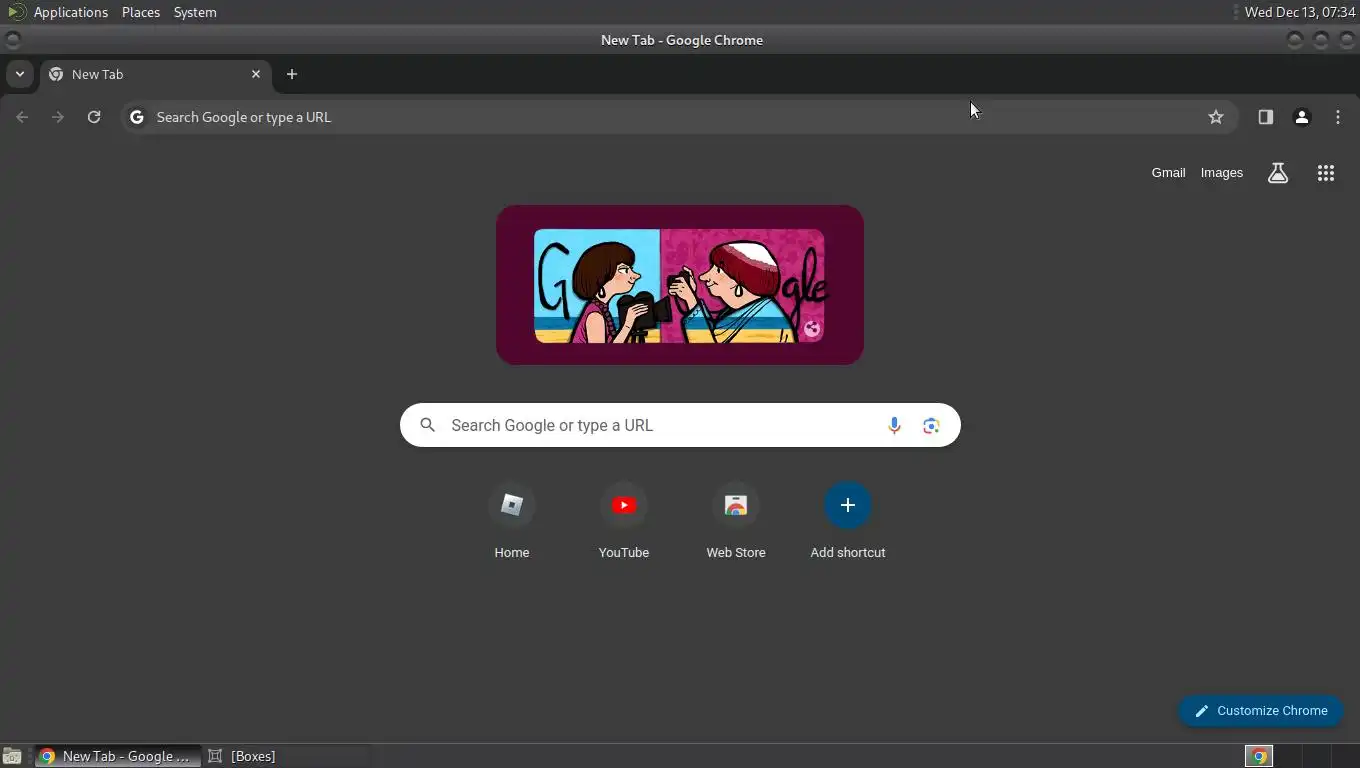Open the Web Store shortcut

[736, 520]
